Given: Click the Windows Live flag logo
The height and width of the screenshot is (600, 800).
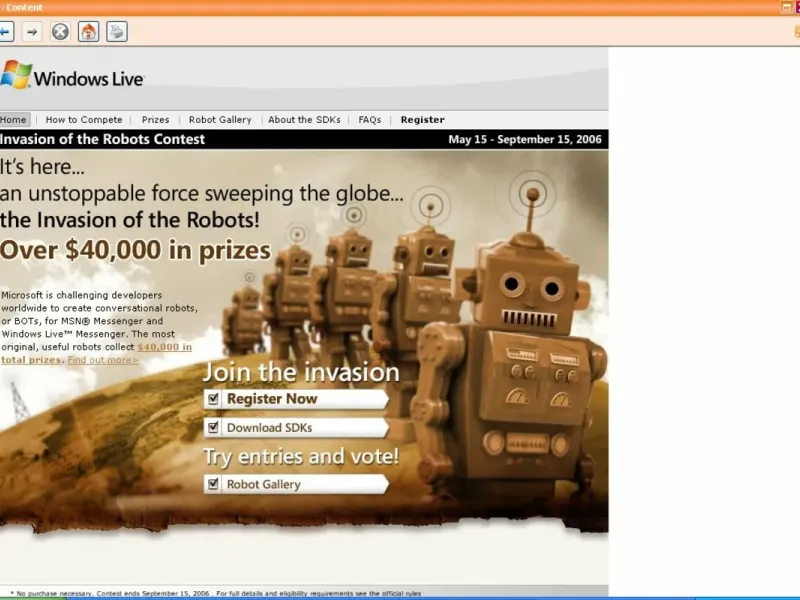Looking at the screenshot, I should (16, 74).
